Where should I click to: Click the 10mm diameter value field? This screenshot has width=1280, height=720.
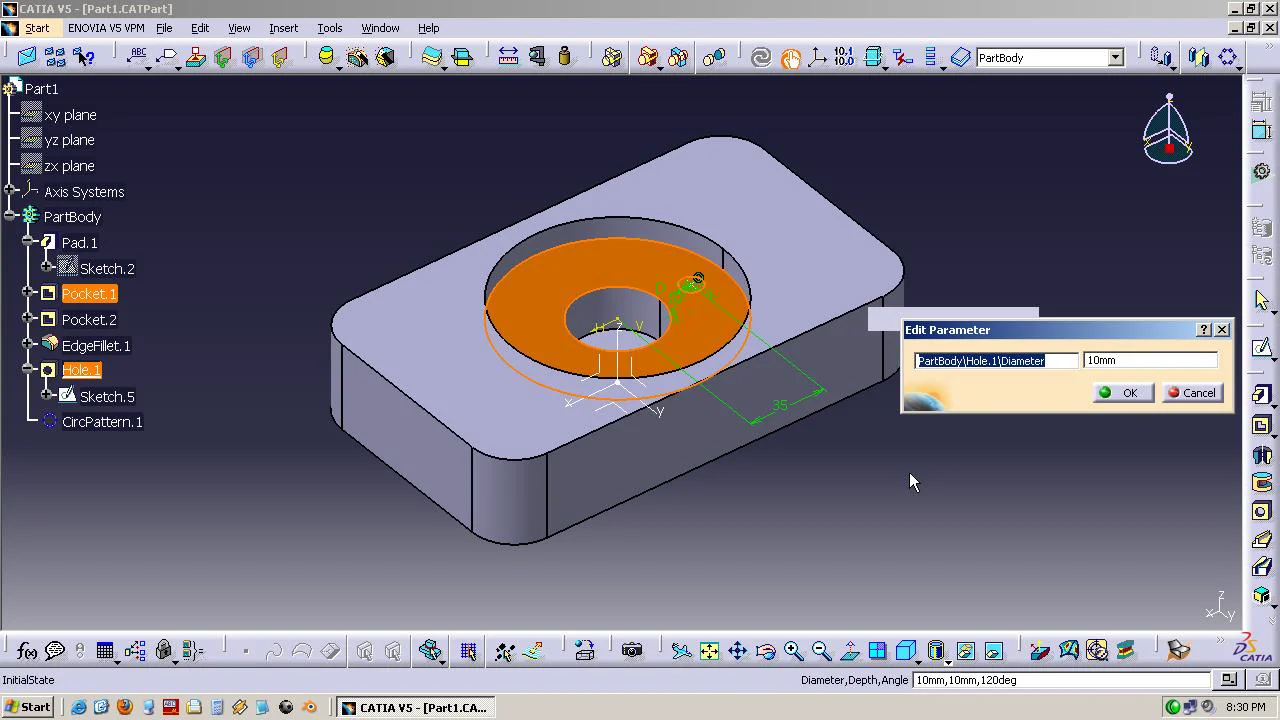pos(1150,360)
